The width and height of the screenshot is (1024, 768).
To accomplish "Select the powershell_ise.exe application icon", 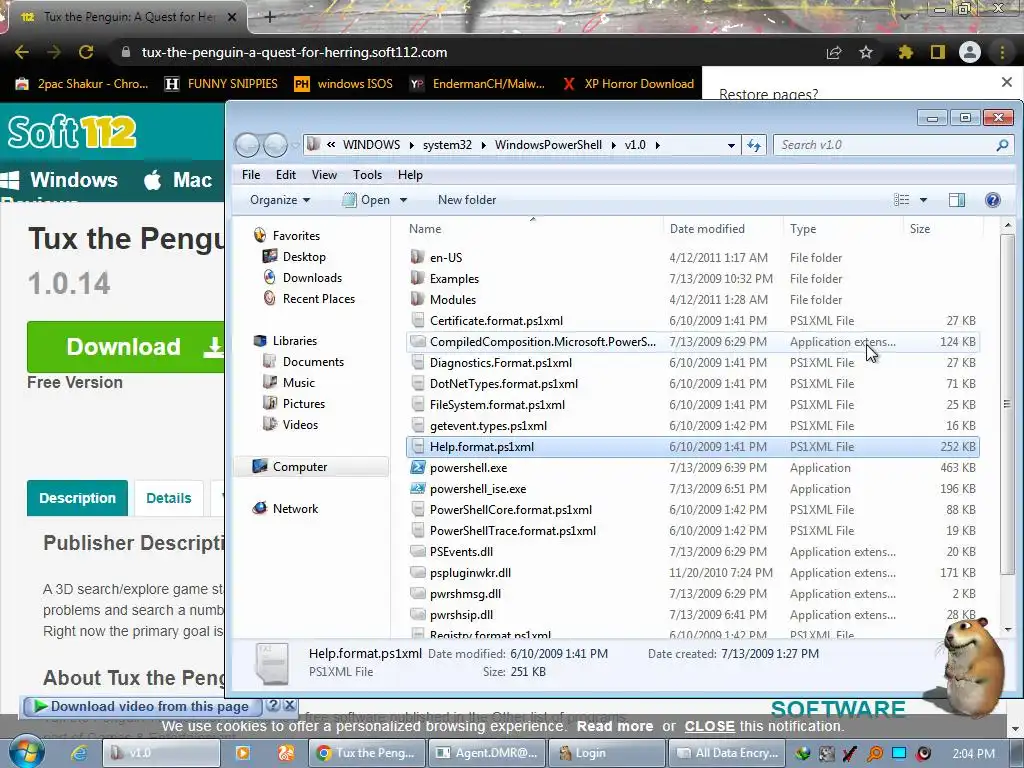I will (x=418, y=488).
